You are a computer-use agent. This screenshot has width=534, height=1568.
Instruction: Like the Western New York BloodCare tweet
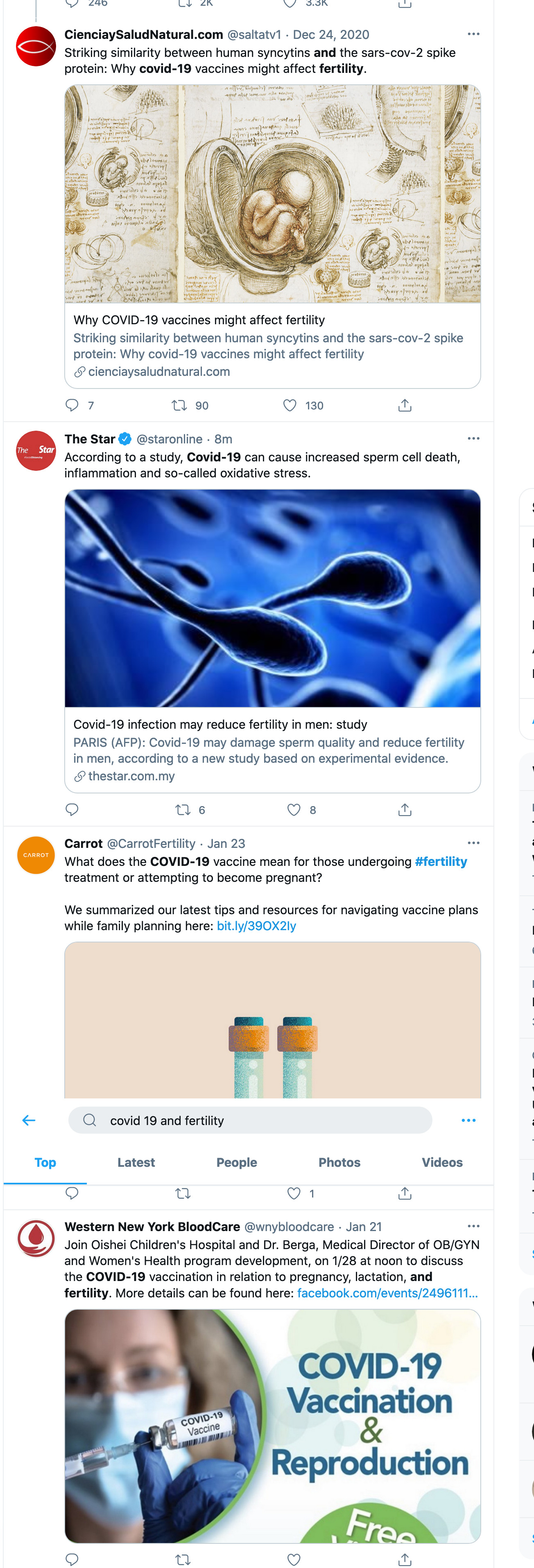294,1559
